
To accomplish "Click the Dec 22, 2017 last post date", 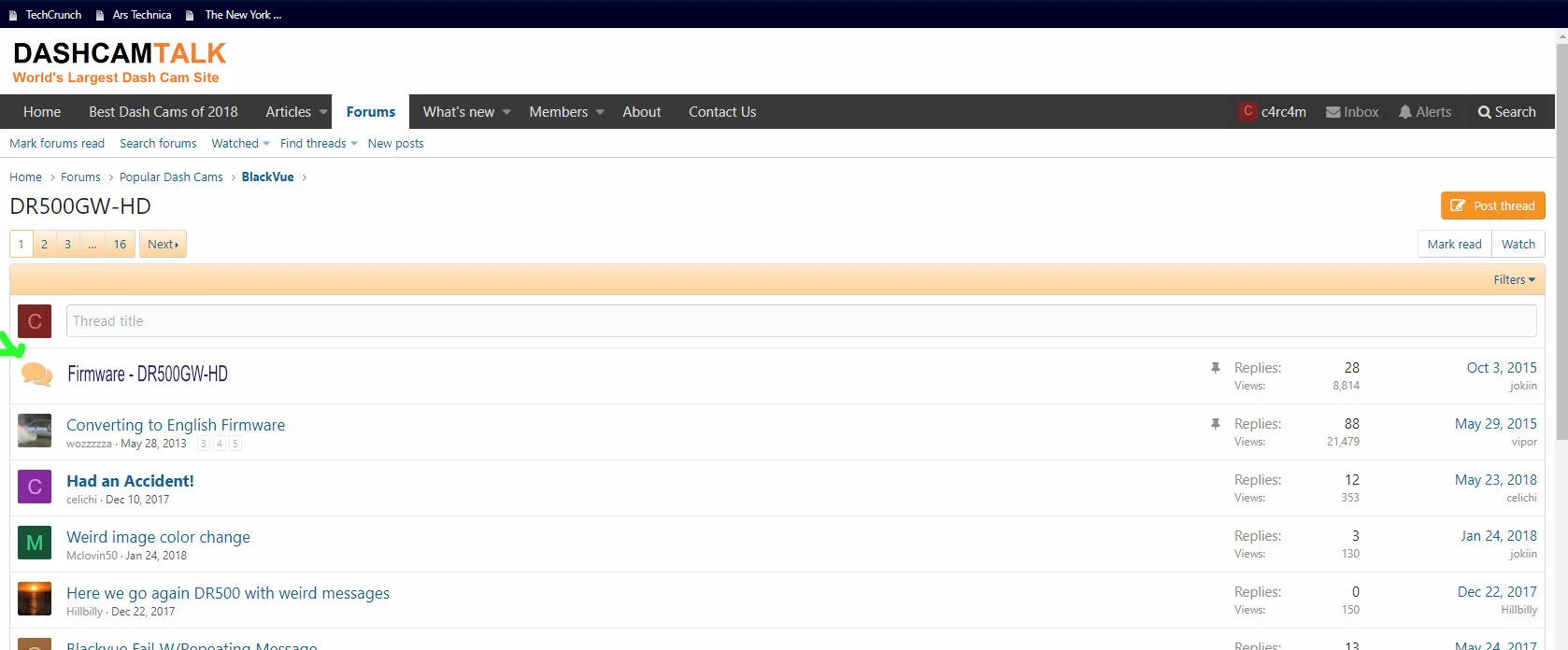I will pyautogui.click(x=1497, y=592).
